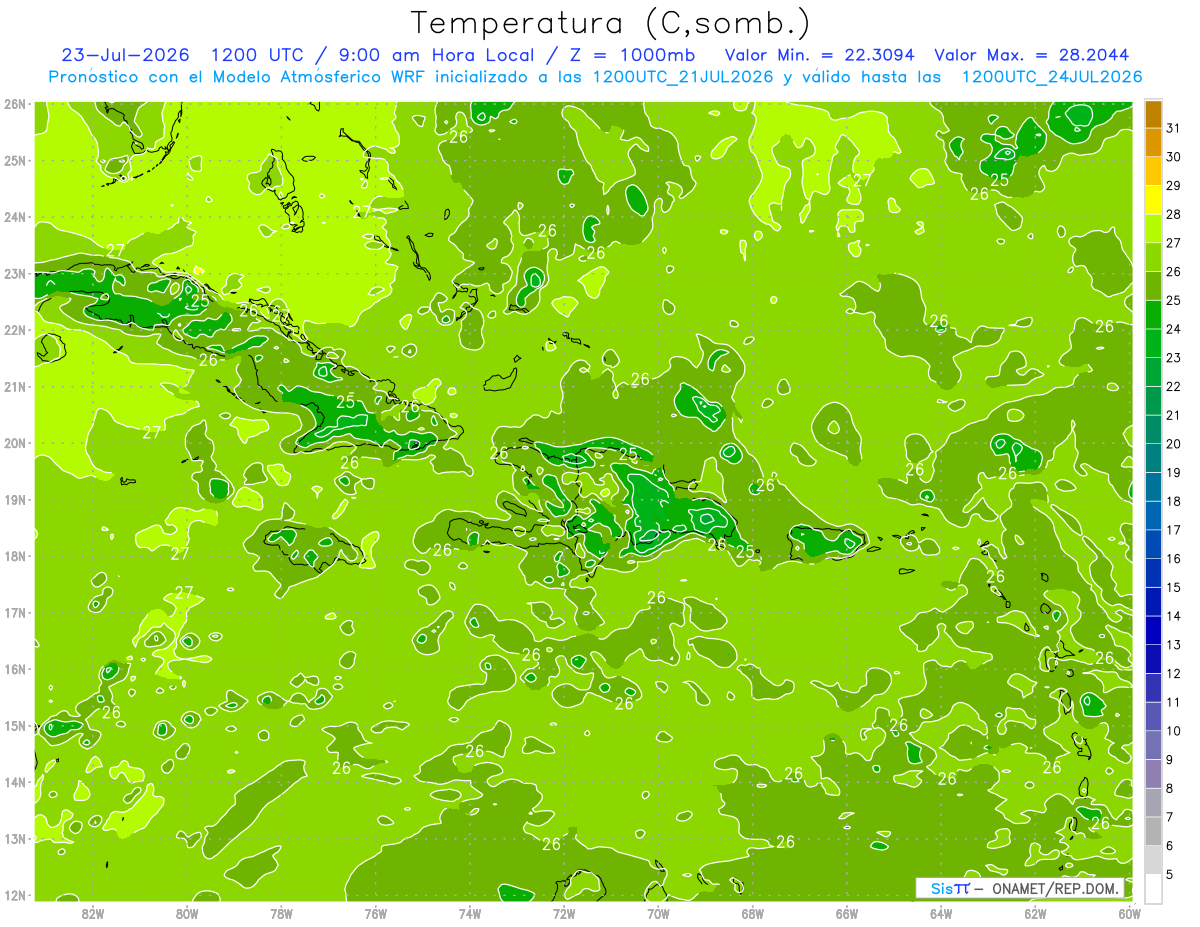This screenshot has width=1200, height=927.
Task: Click the '66W' longitude axis label
Action: pyautogui.click(x=846, y=912)
